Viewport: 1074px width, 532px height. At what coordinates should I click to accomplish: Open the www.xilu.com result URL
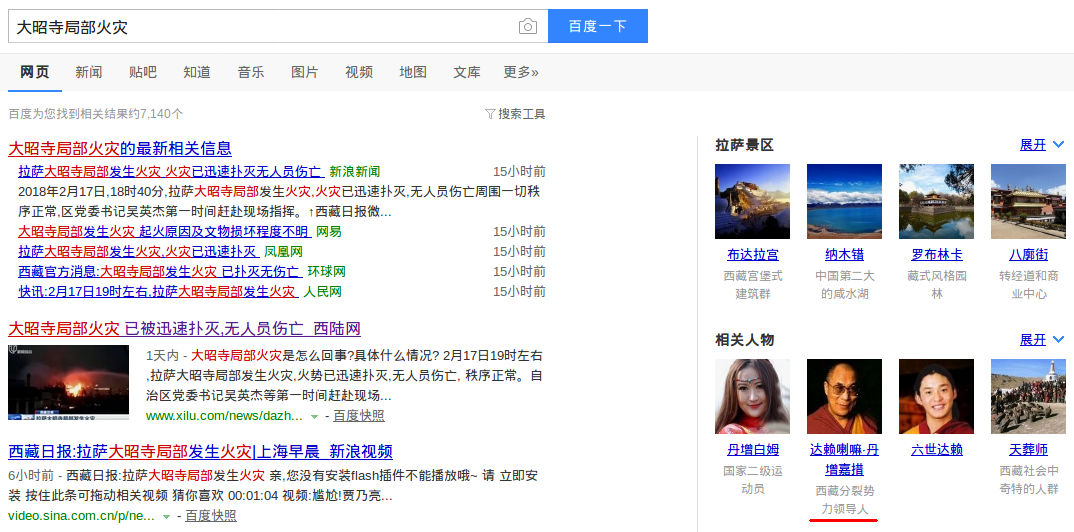(224, 415)
